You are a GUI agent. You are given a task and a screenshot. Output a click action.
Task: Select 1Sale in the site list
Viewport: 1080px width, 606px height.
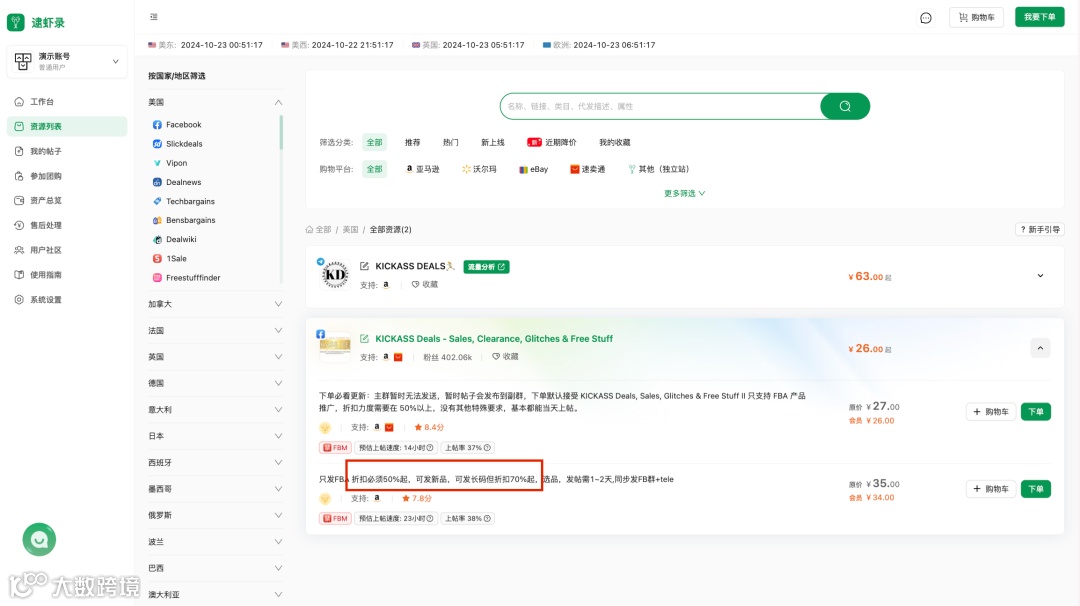(x=169, y=259)
